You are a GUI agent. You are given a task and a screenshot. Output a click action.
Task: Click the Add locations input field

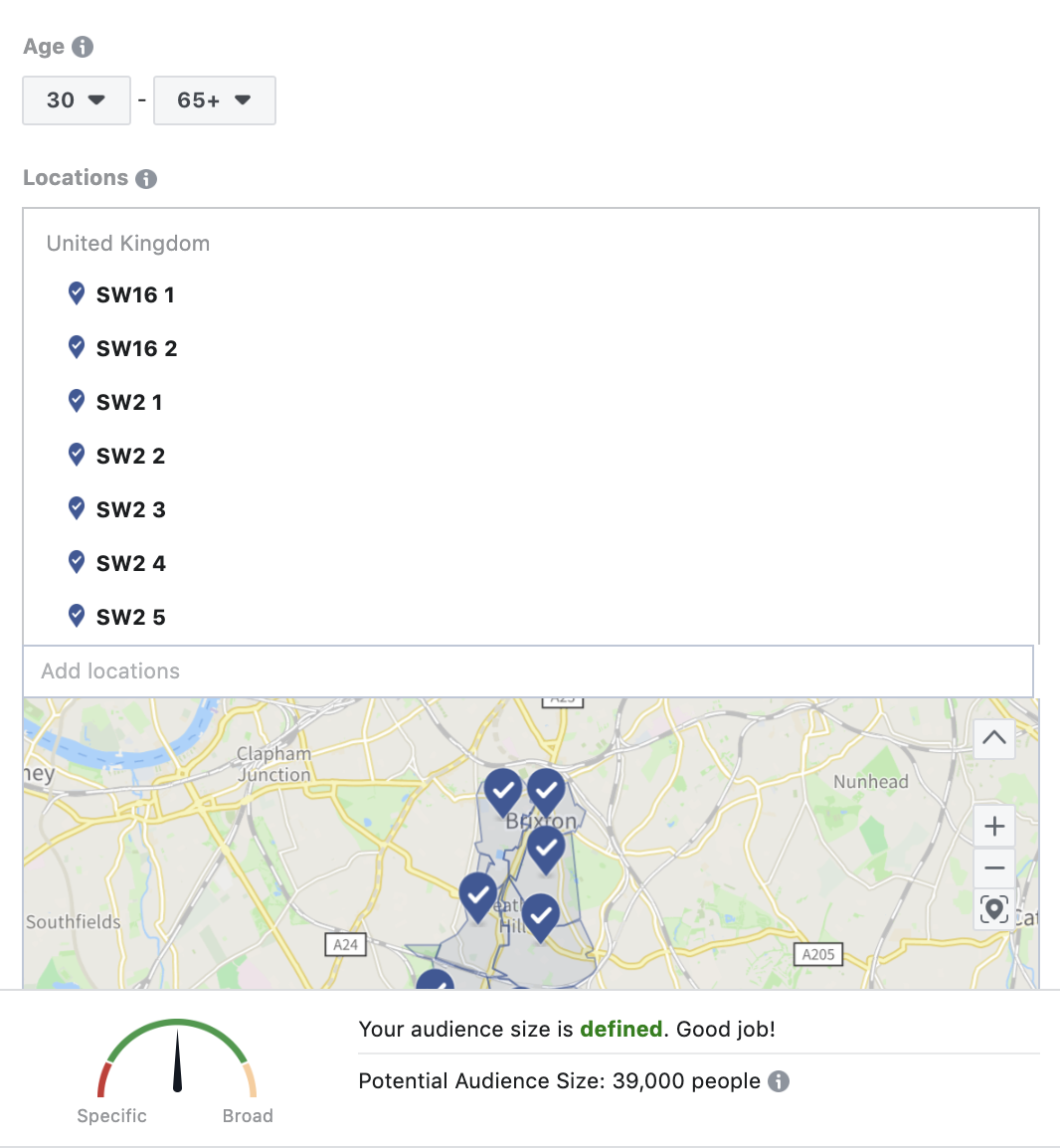[x=528, y=671]
